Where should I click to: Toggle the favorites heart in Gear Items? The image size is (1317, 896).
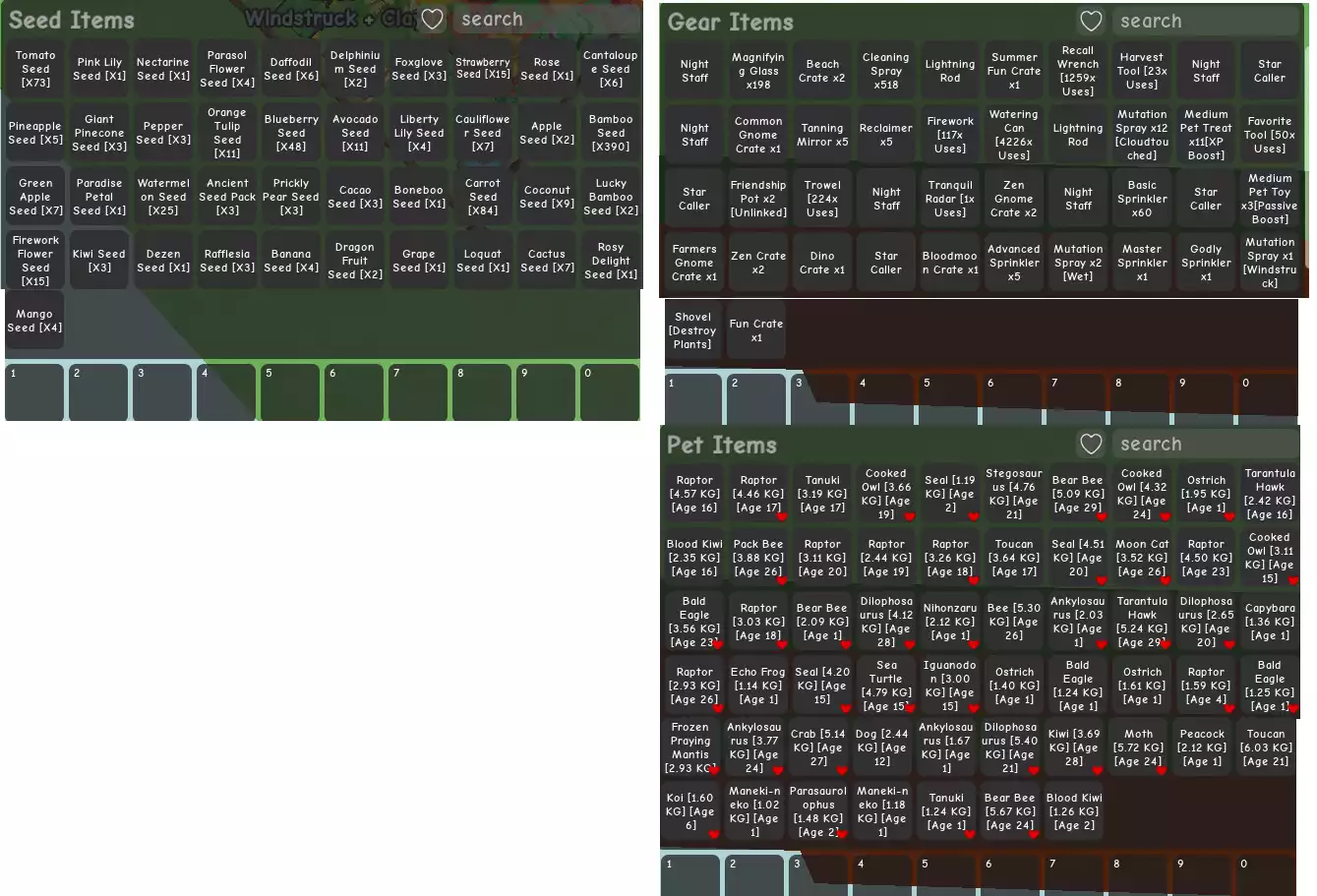tap(1091, 22)
